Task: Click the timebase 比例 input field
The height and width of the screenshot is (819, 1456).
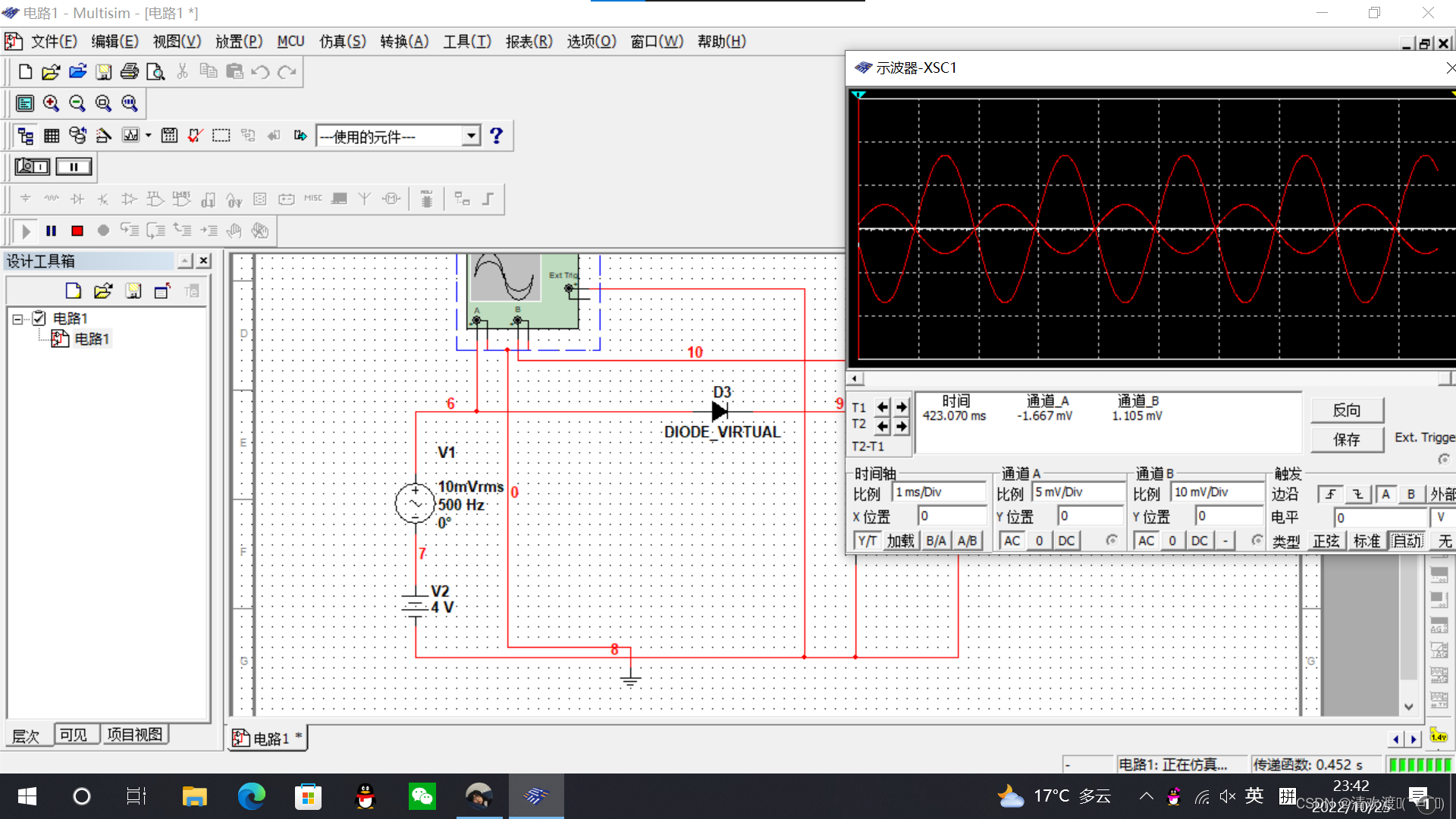Action: [x=938, y=492]
